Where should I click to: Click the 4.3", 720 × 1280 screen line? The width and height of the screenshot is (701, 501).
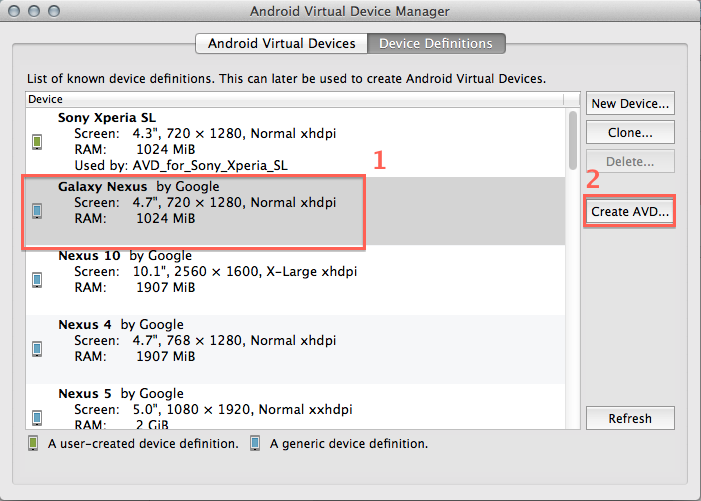(x=205, y=134)
